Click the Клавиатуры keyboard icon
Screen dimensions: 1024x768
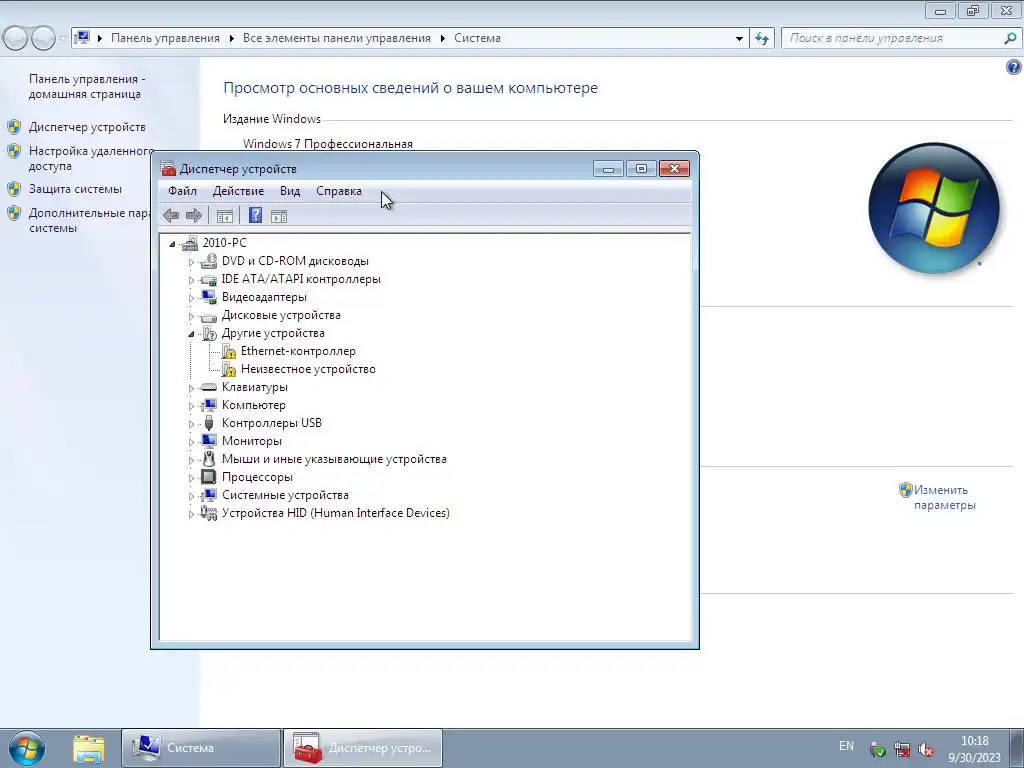[209, 387]
